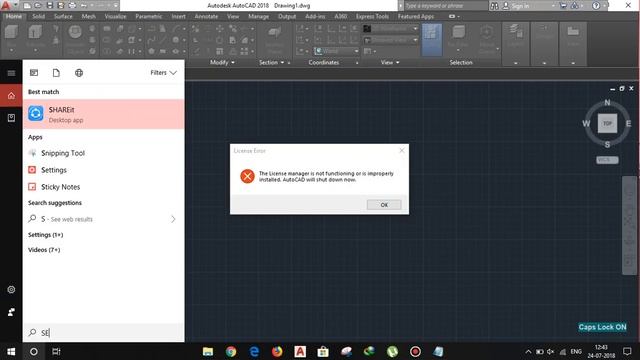
Task: Show hidden system tray icons chevron
Action: click(x=528, y=351)
